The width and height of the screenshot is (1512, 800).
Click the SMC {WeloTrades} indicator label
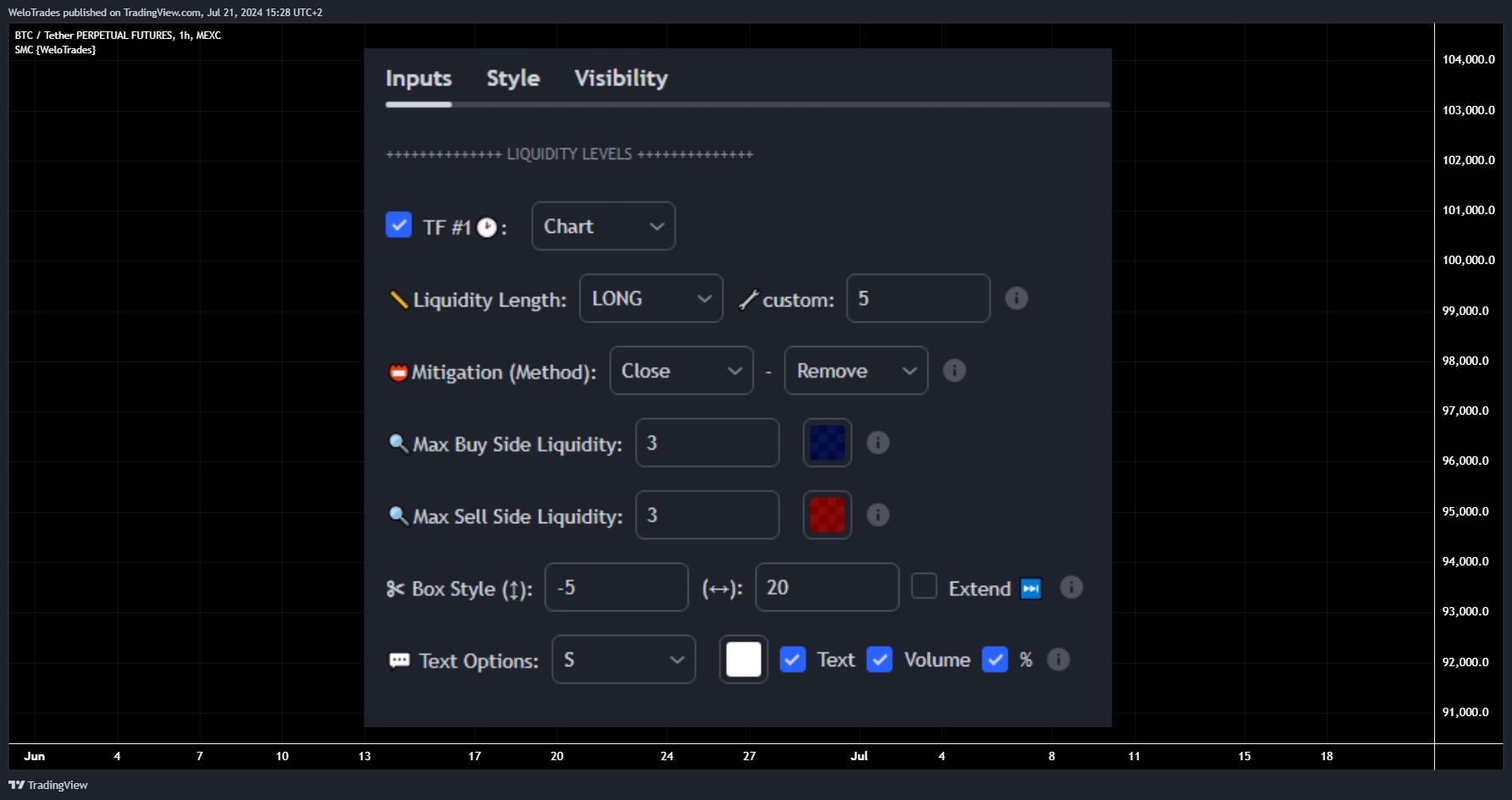pyautogui.click(x=55, y=50)
